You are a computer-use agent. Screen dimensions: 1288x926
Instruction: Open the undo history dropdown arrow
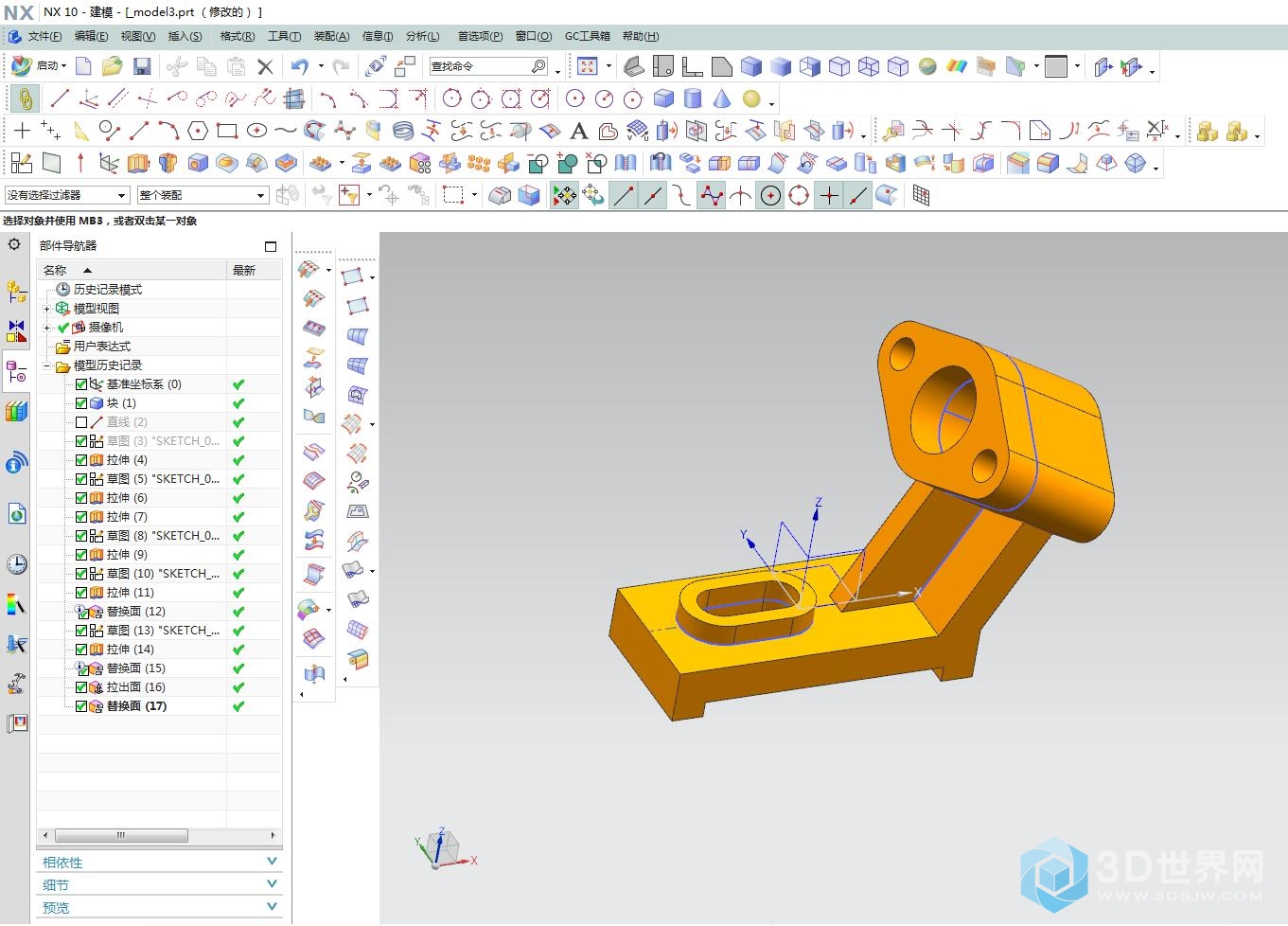[321, 66]
